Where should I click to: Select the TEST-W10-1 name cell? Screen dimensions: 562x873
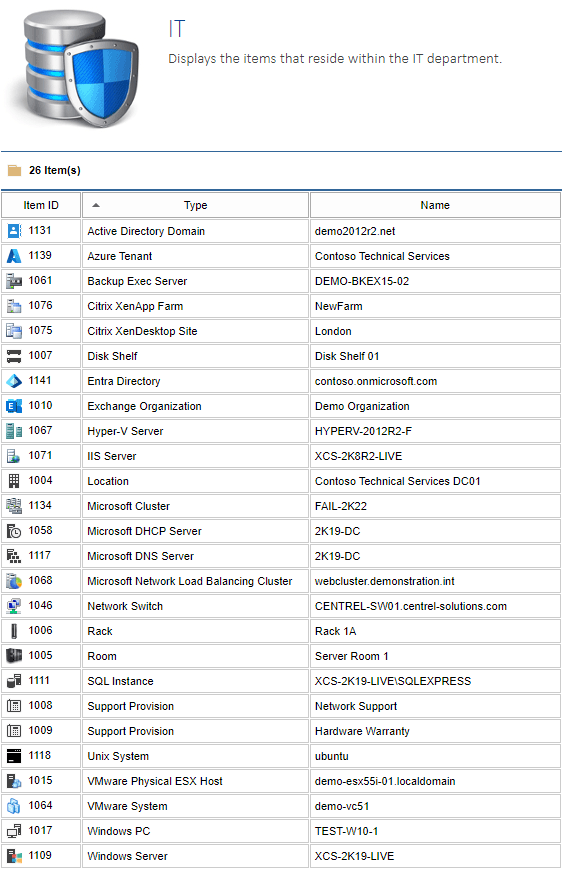point(435,832)
